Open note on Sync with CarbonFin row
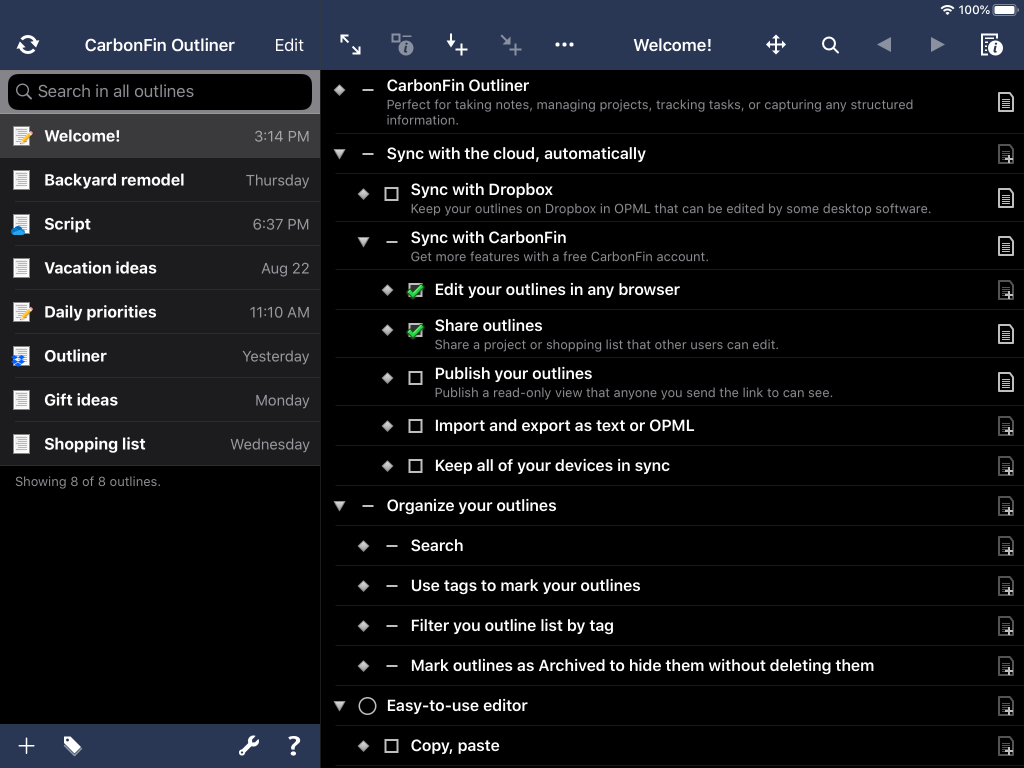The image size is (1024, 768). coord(1006,246)
